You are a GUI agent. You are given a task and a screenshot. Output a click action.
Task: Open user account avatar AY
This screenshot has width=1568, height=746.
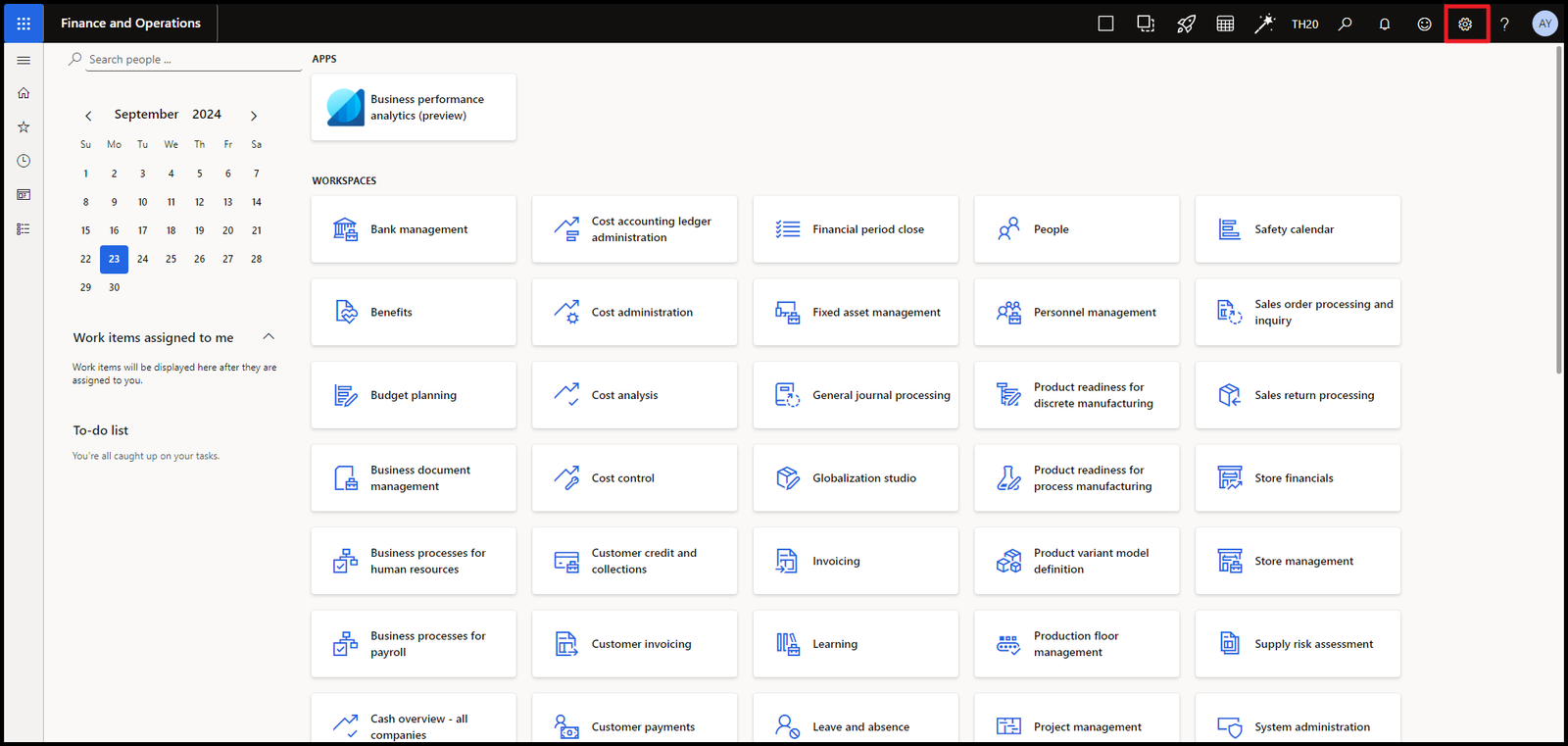[1544, 24]
